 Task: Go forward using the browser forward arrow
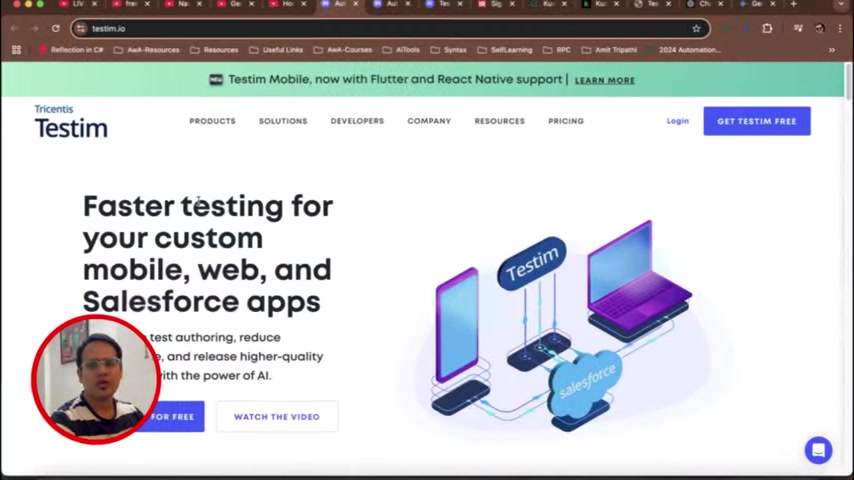click(x=35, y=28)
